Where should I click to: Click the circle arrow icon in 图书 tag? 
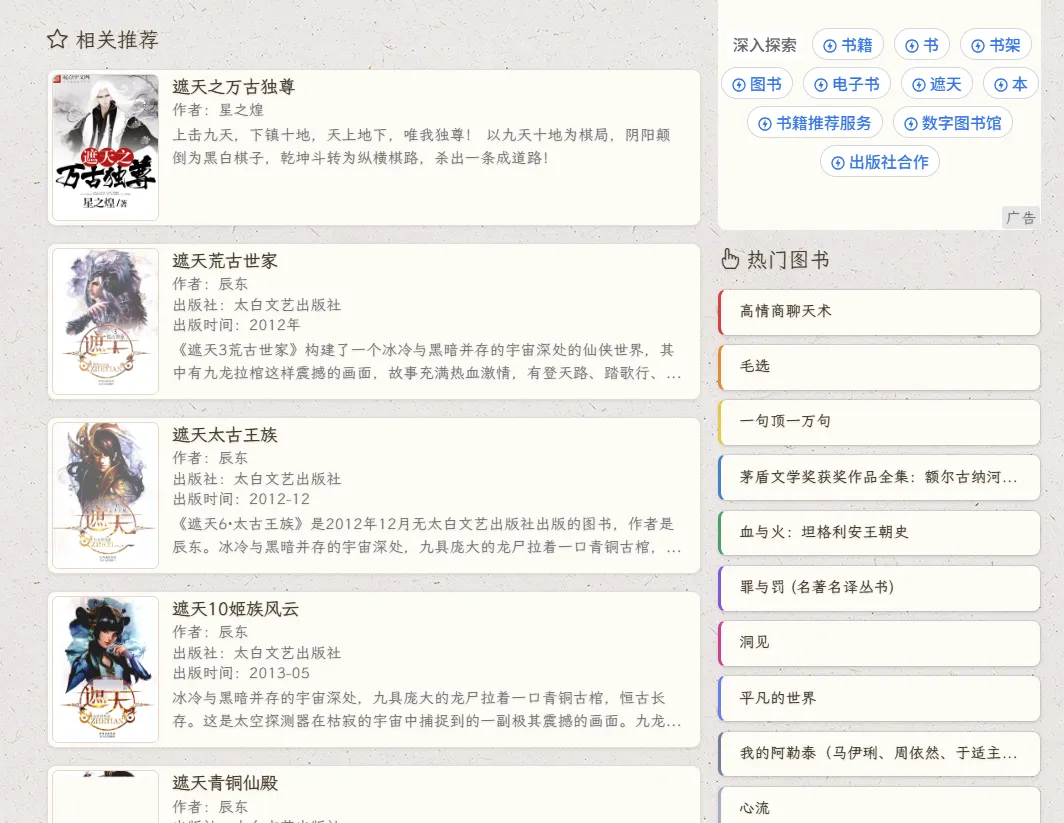tap(739, 85)
